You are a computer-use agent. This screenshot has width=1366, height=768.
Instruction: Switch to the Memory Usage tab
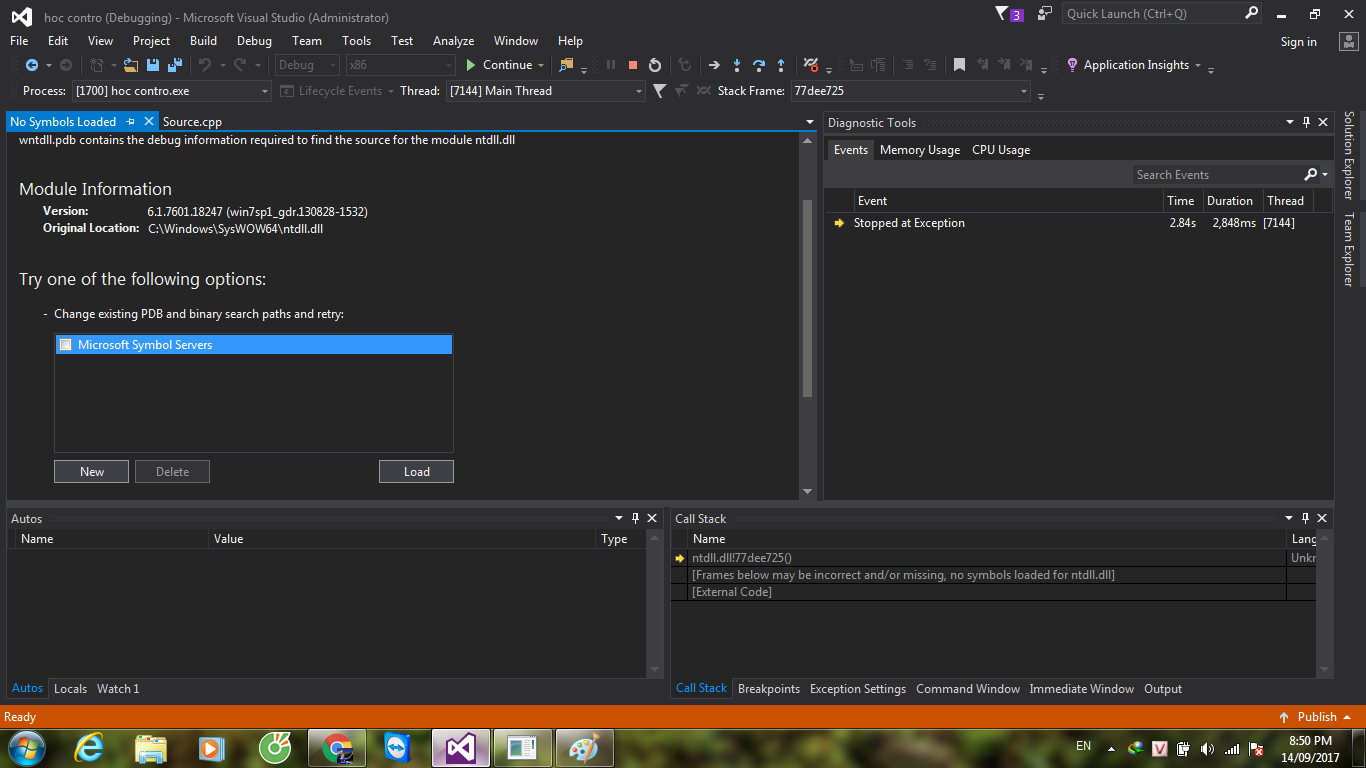tap(920, 150)
